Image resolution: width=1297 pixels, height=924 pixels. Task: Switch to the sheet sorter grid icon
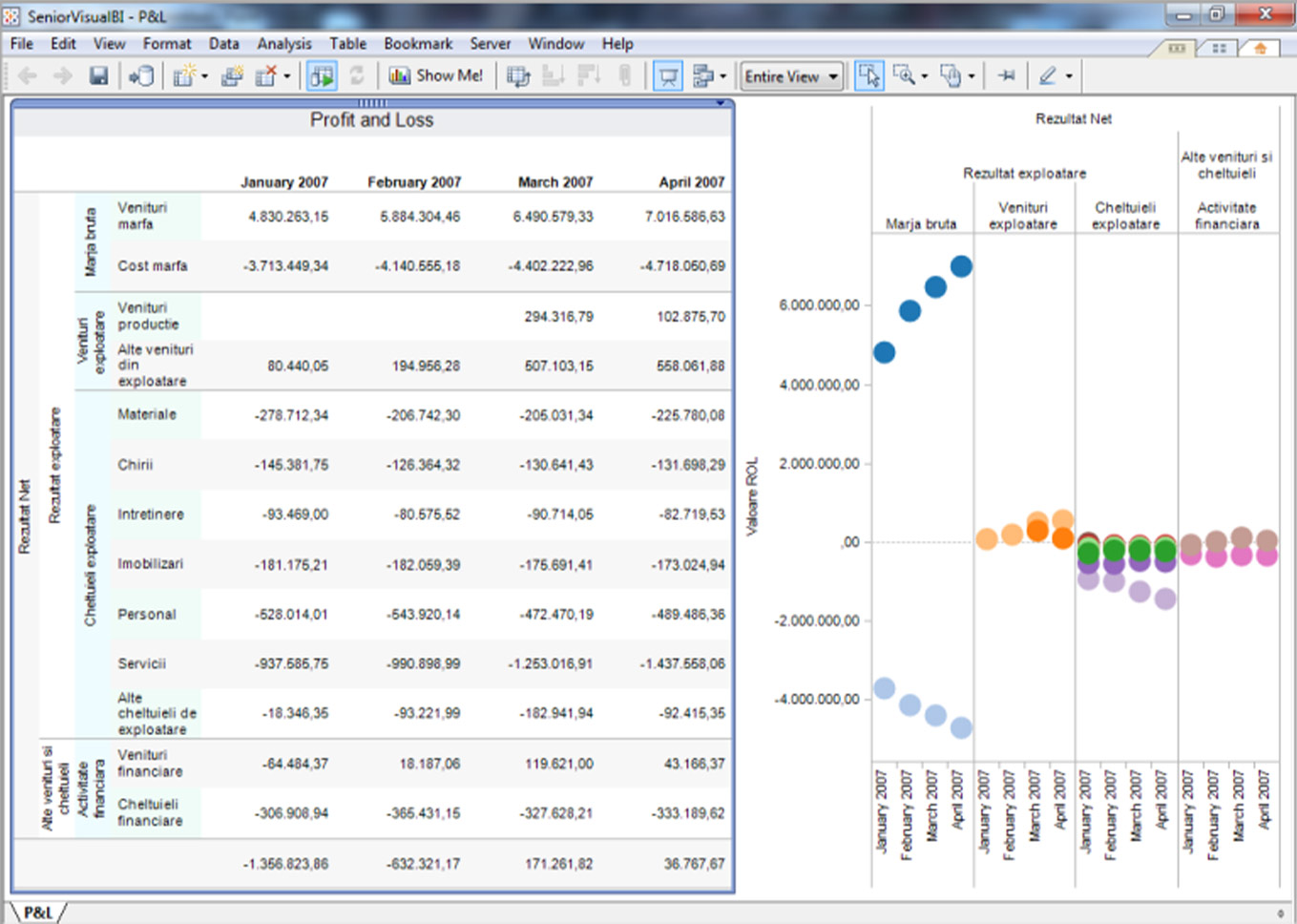[1219, 48]
